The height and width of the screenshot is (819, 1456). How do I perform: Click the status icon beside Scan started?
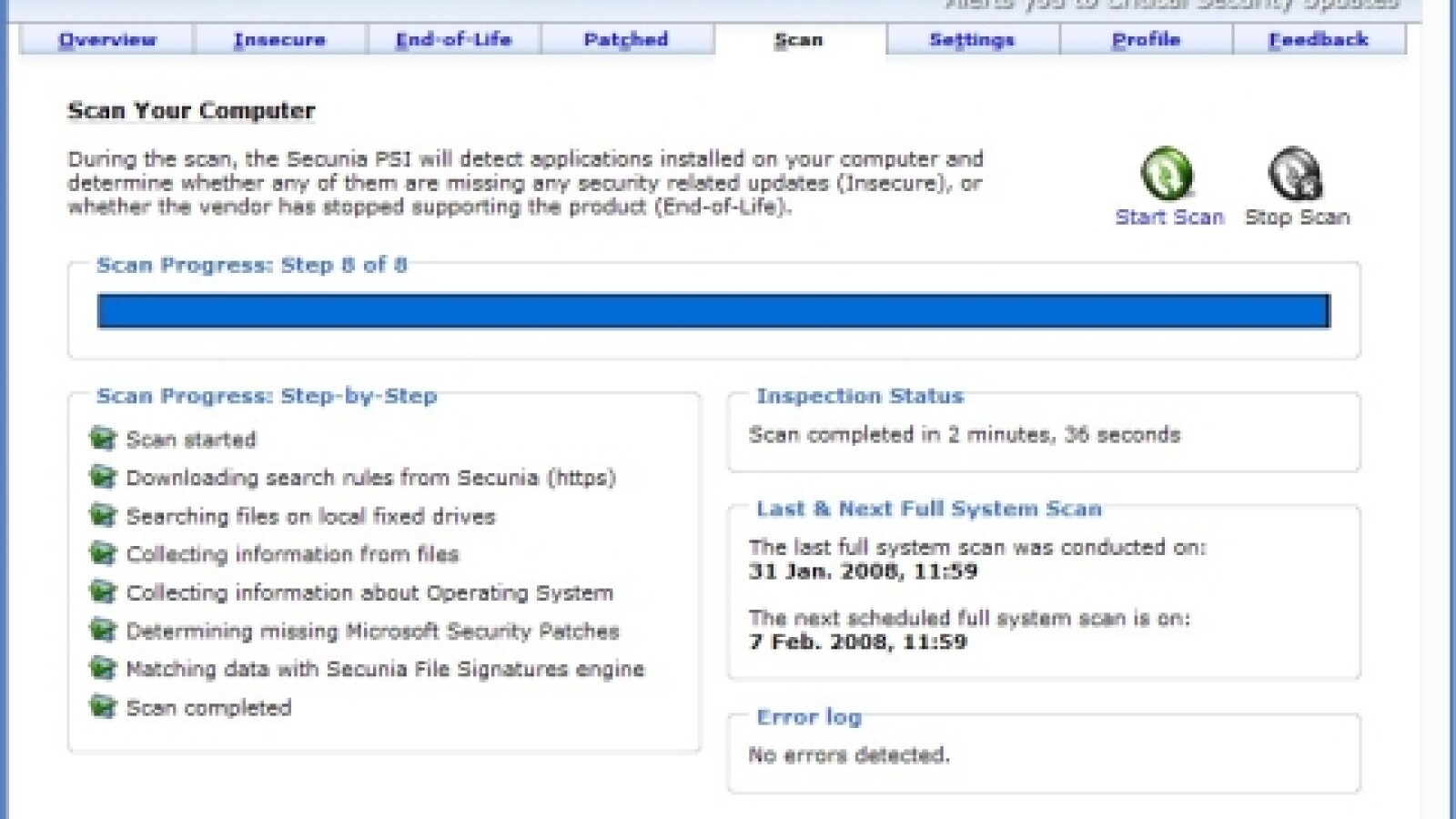tap(103, 439)
